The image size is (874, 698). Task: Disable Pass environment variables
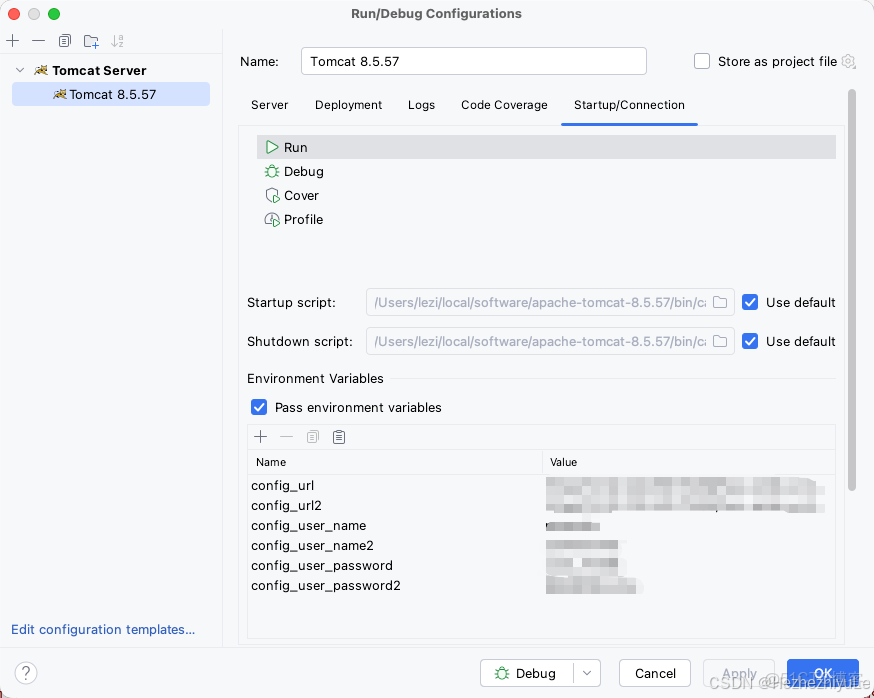click(259, 407)
